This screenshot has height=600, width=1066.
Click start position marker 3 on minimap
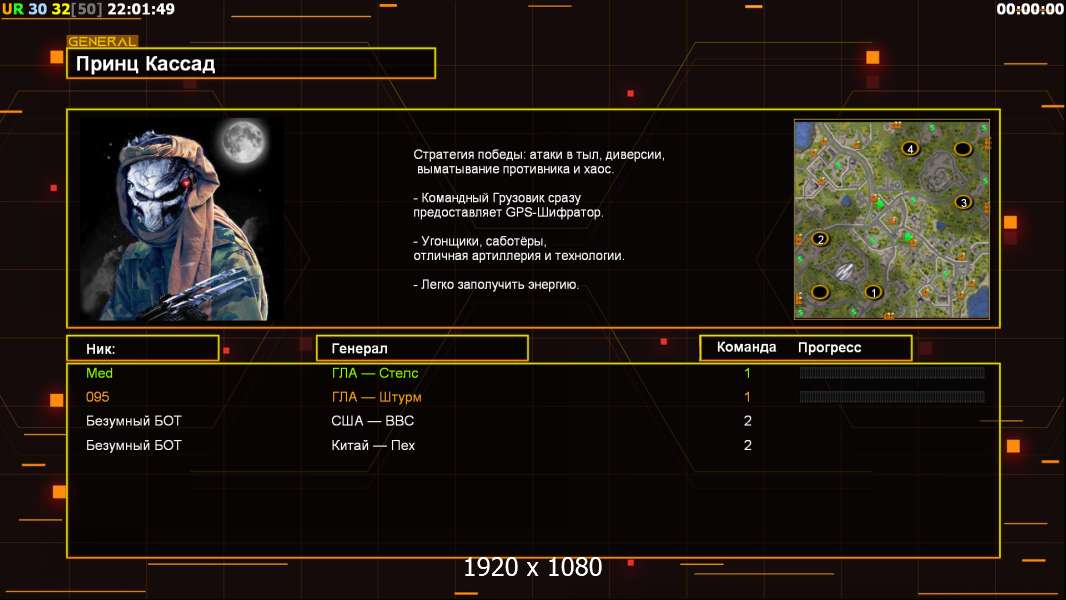[963, 202]
